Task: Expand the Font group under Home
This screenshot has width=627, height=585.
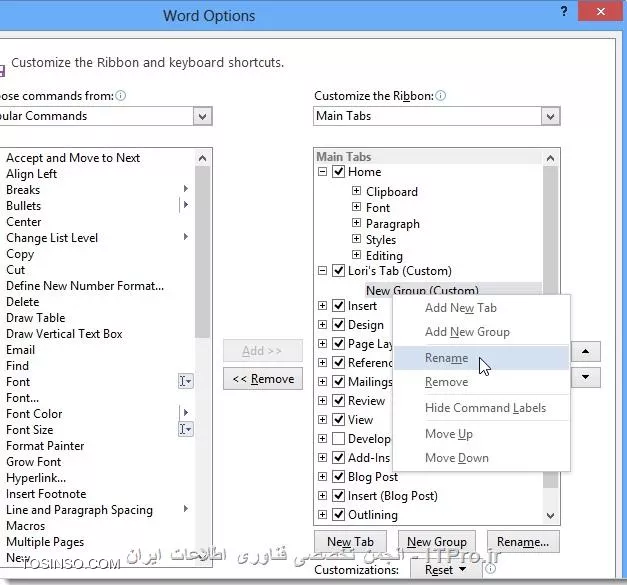Action: pyautogui.click(x=356, y=206)
